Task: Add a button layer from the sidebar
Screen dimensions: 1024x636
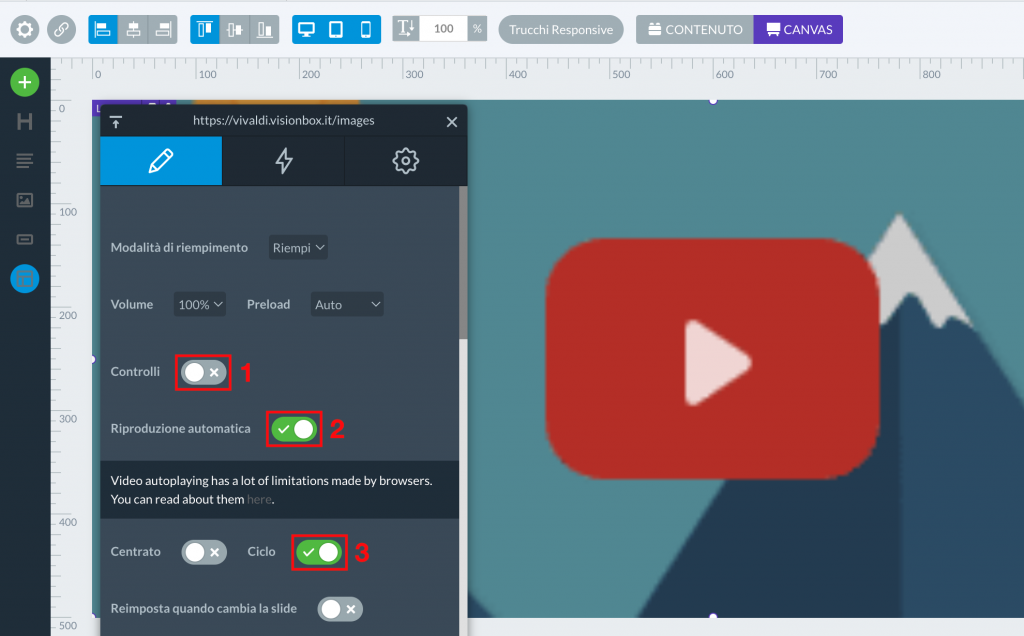Action: point(25,240)
